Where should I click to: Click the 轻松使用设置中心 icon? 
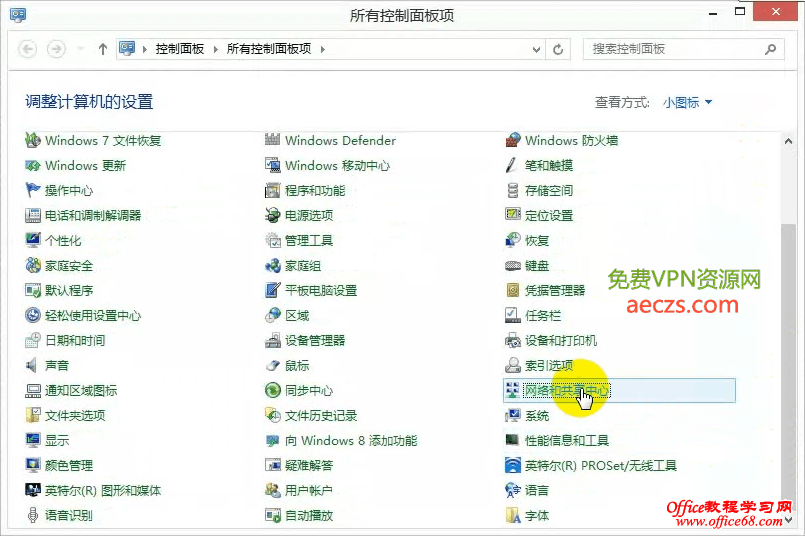(x=33, y=315)
